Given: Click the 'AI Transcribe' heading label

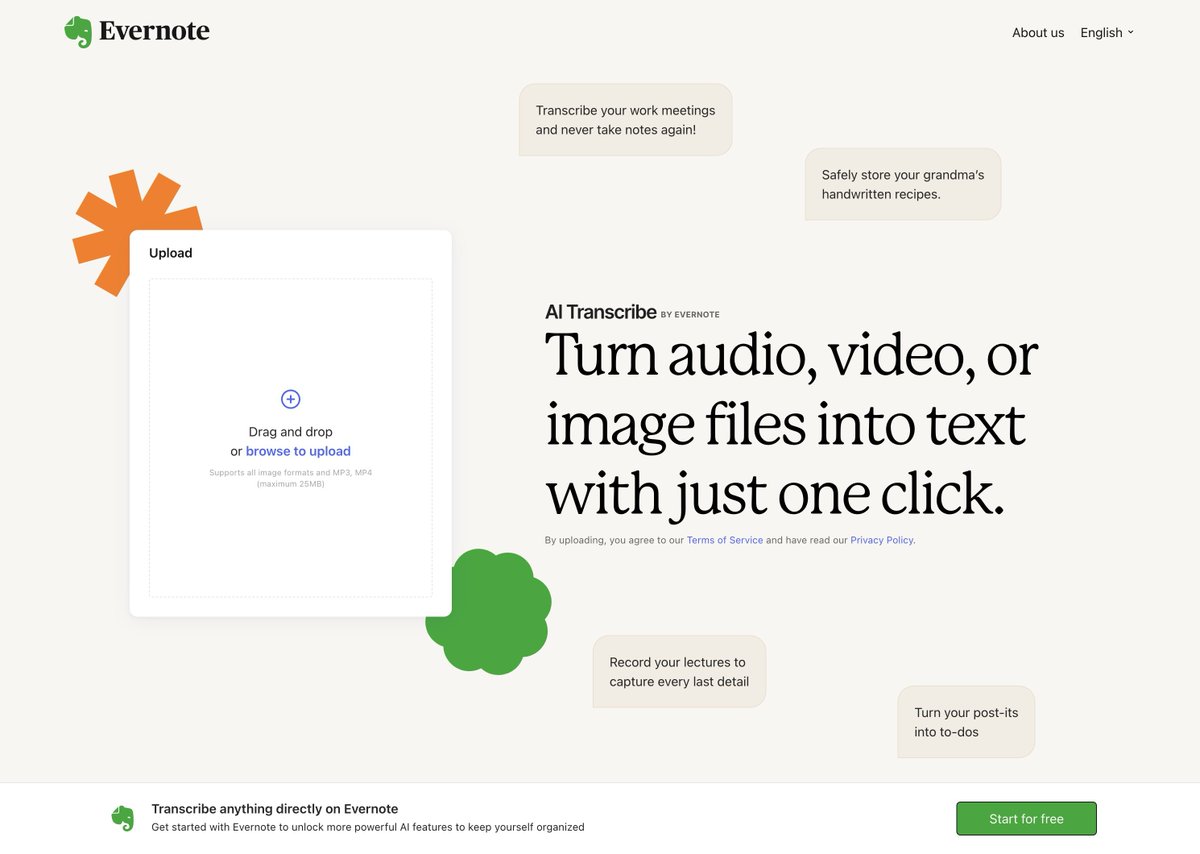Looking at the screenshot, I should (x=600, y=312).
